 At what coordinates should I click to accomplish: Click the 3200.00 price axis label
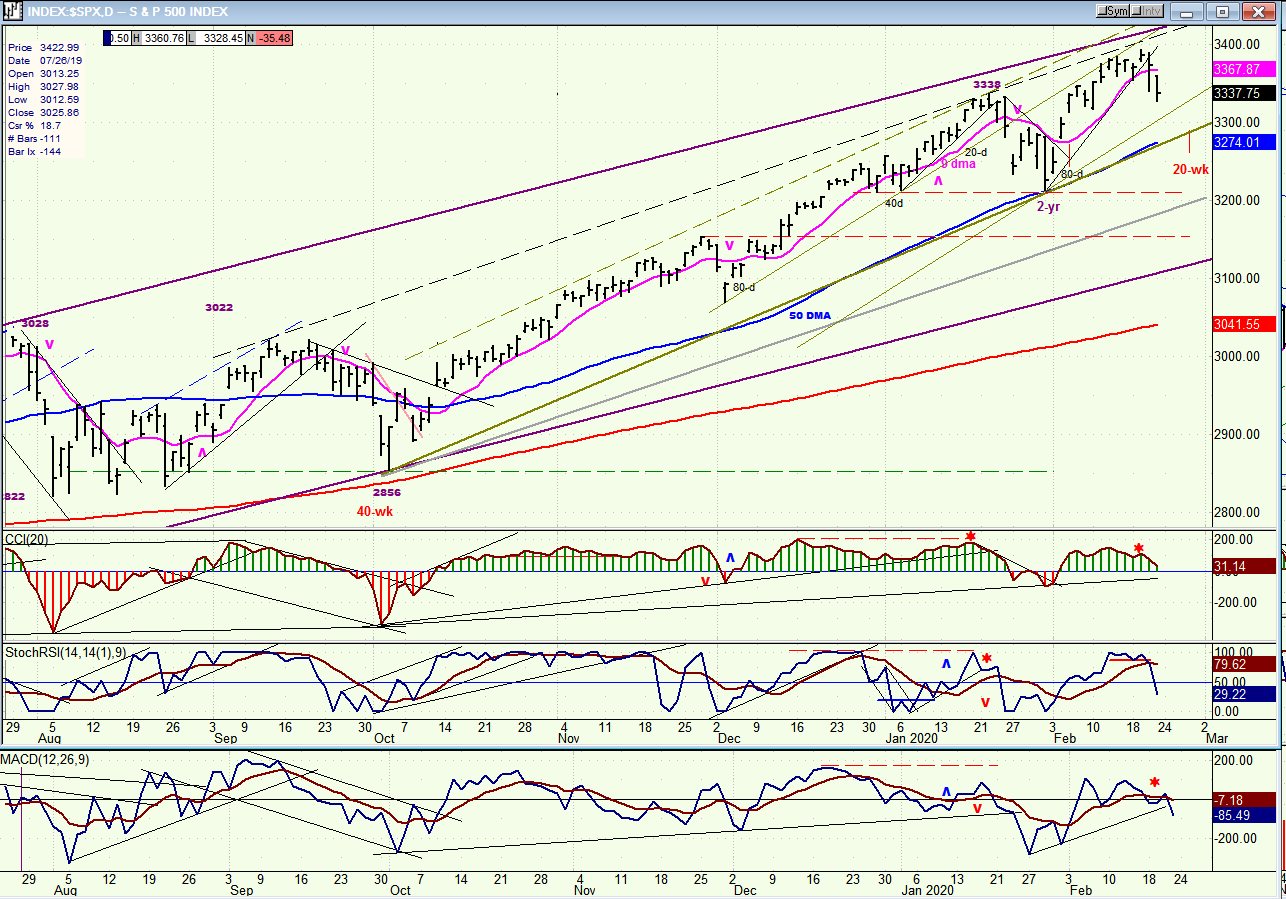[1239, 200]
